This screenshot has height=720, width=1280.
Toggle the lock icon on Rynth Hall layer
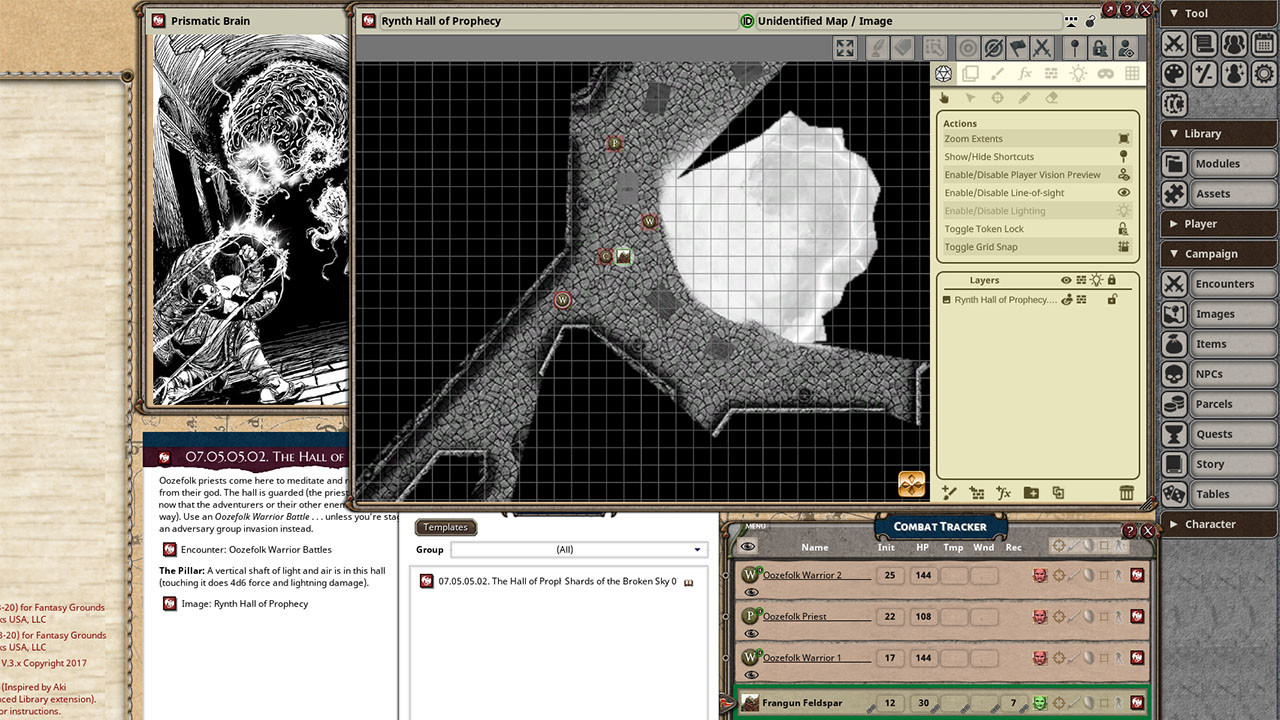point(1113,298)
